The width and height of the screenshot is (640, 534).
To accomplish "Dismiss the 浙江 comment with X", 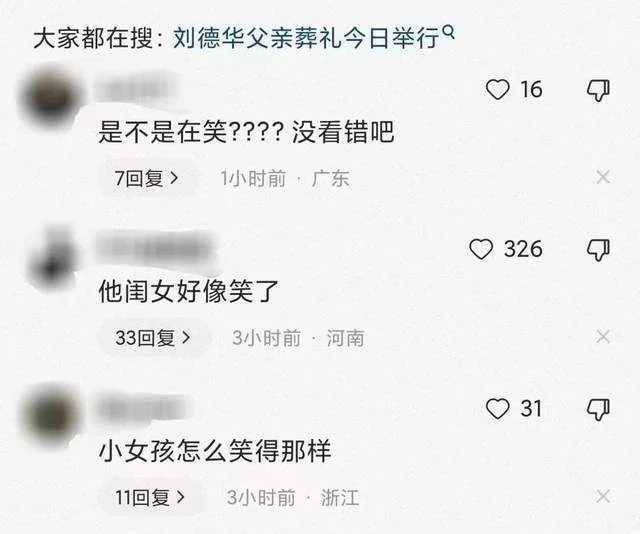I will pyautogui.click(x=603, y=496).
